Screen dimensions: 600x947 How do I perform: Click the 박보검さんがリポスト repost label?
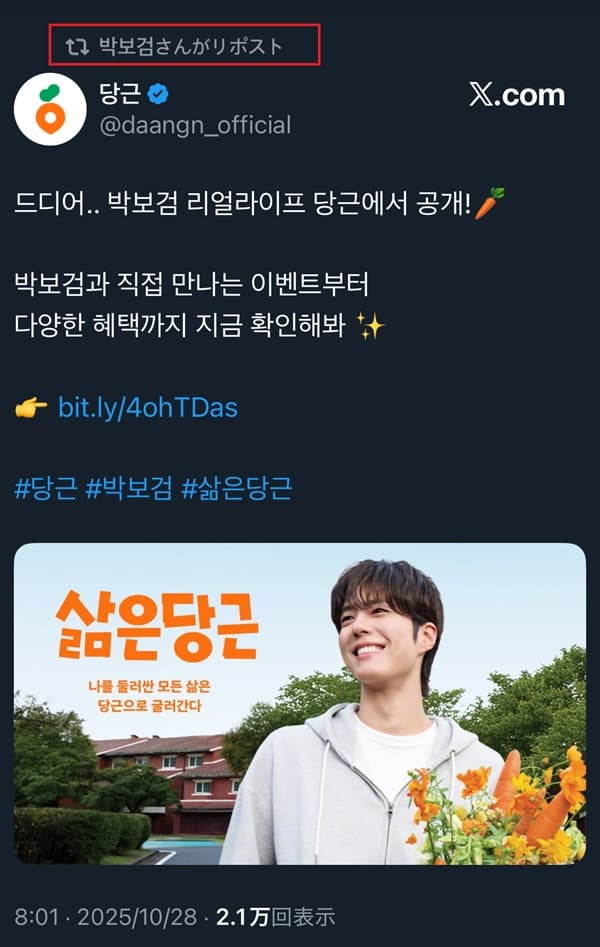(191, 46)
